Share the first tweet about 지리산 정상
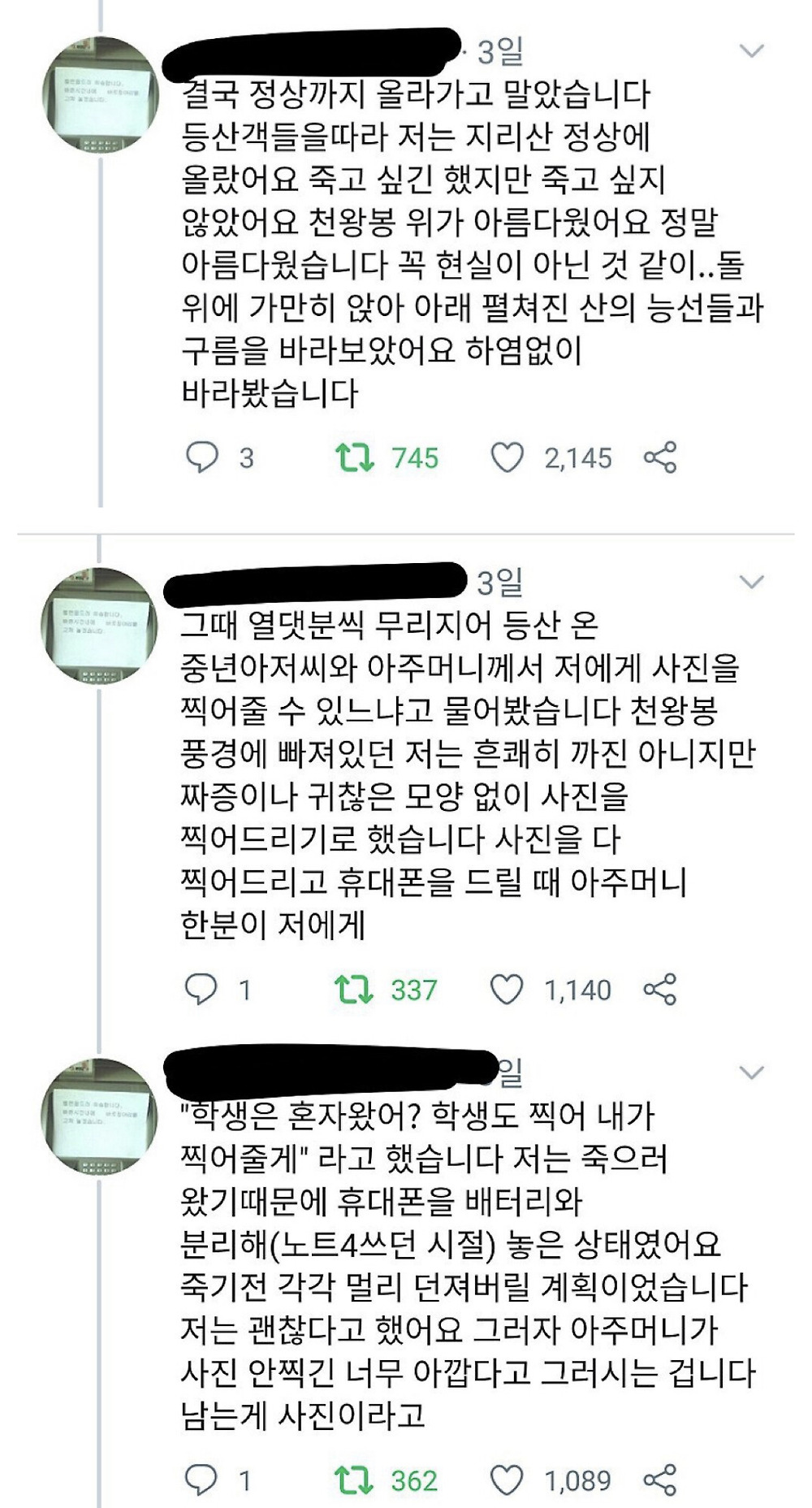 660,457
